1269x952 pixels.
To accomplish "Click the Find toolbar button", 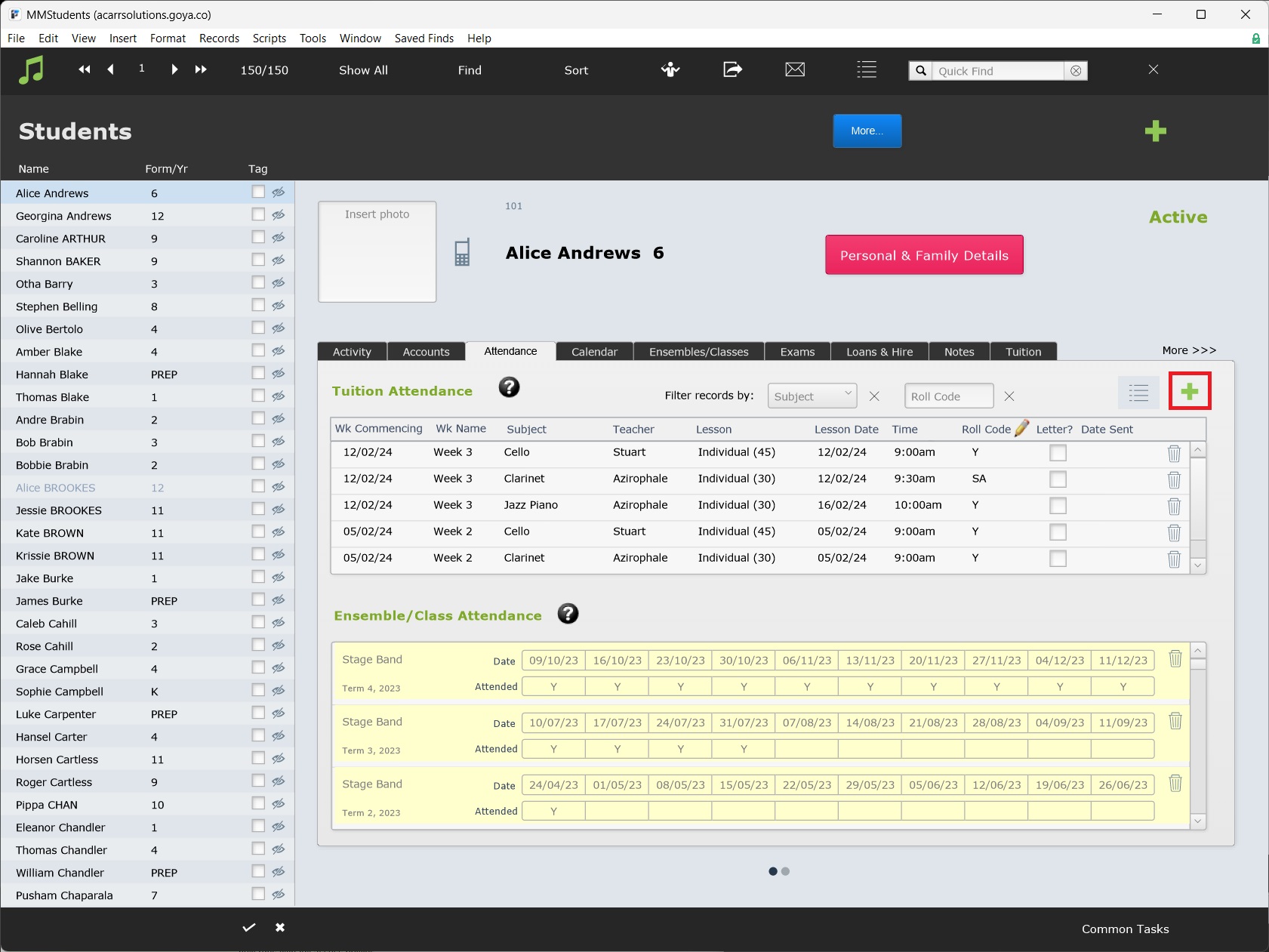I will click(x=470, y=70).
